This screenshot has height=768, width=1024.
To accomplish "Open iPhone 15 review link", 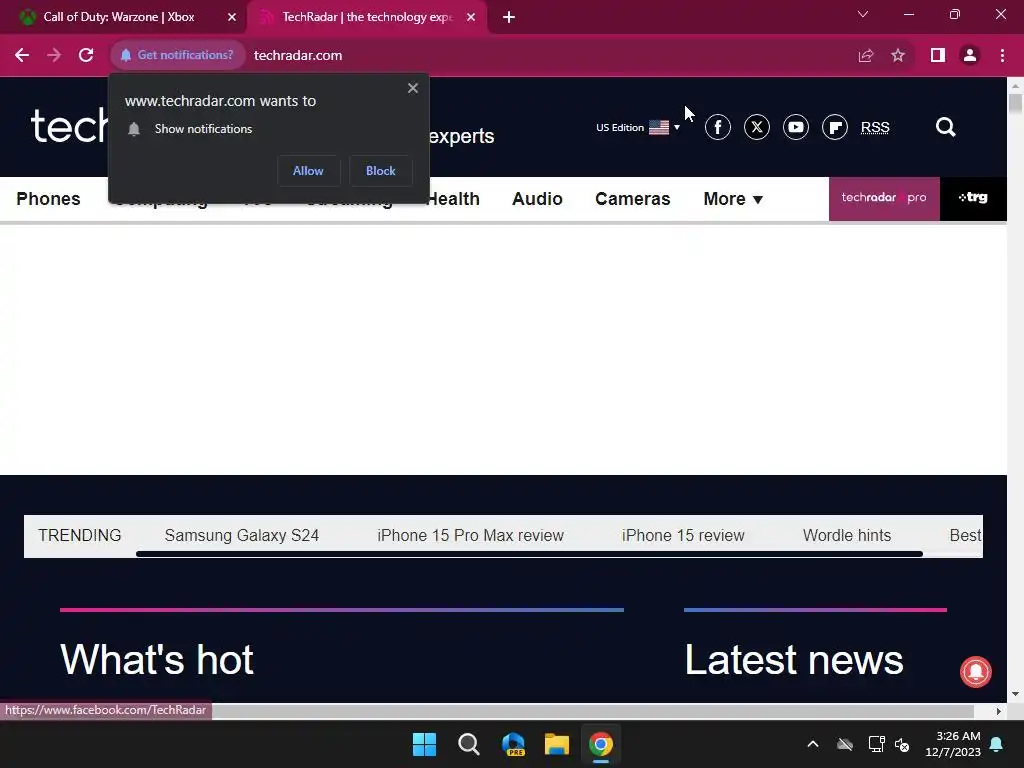I will (683, 536).
